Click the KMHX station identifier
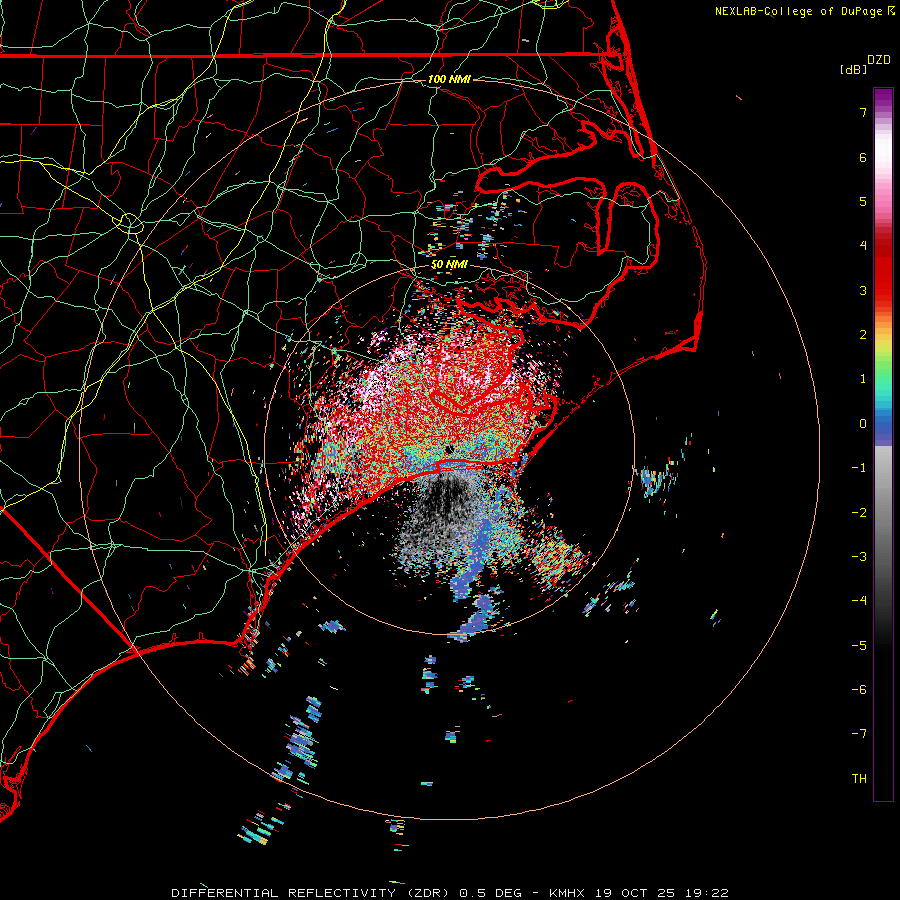This screenshot has width=900, height=900. [x=567, y=893]
